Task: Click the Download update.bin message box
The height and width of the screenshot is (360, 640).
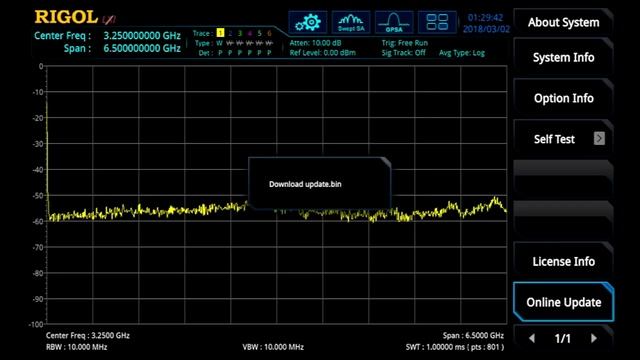Action: [320, 184]
